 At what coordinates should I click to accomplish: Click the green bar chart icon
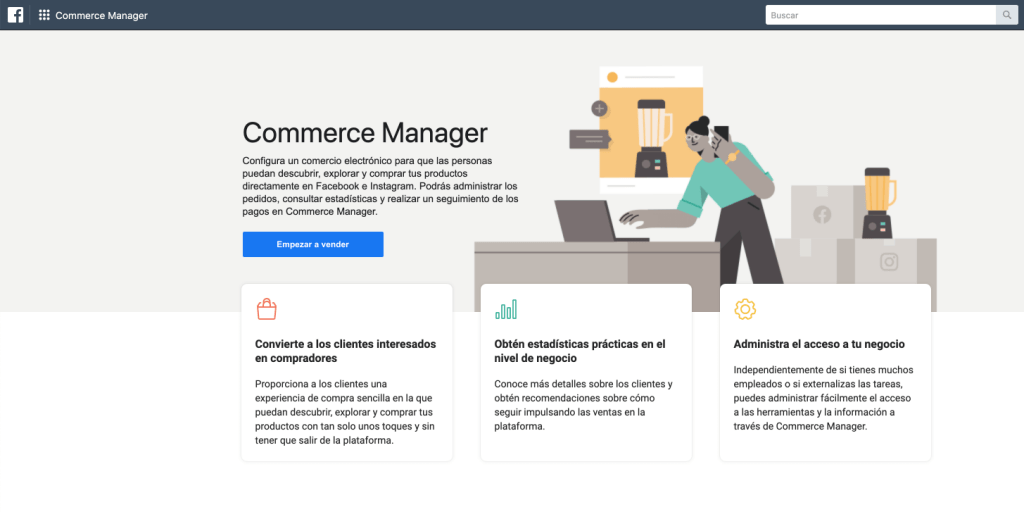506,309
